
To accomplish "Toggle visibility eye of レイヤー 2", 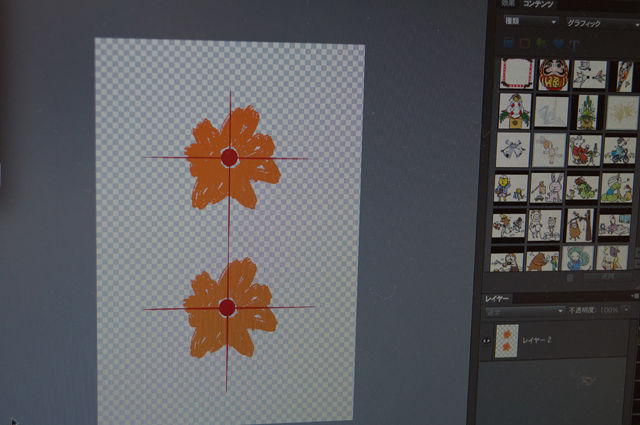I will click(x=487, y=340).
